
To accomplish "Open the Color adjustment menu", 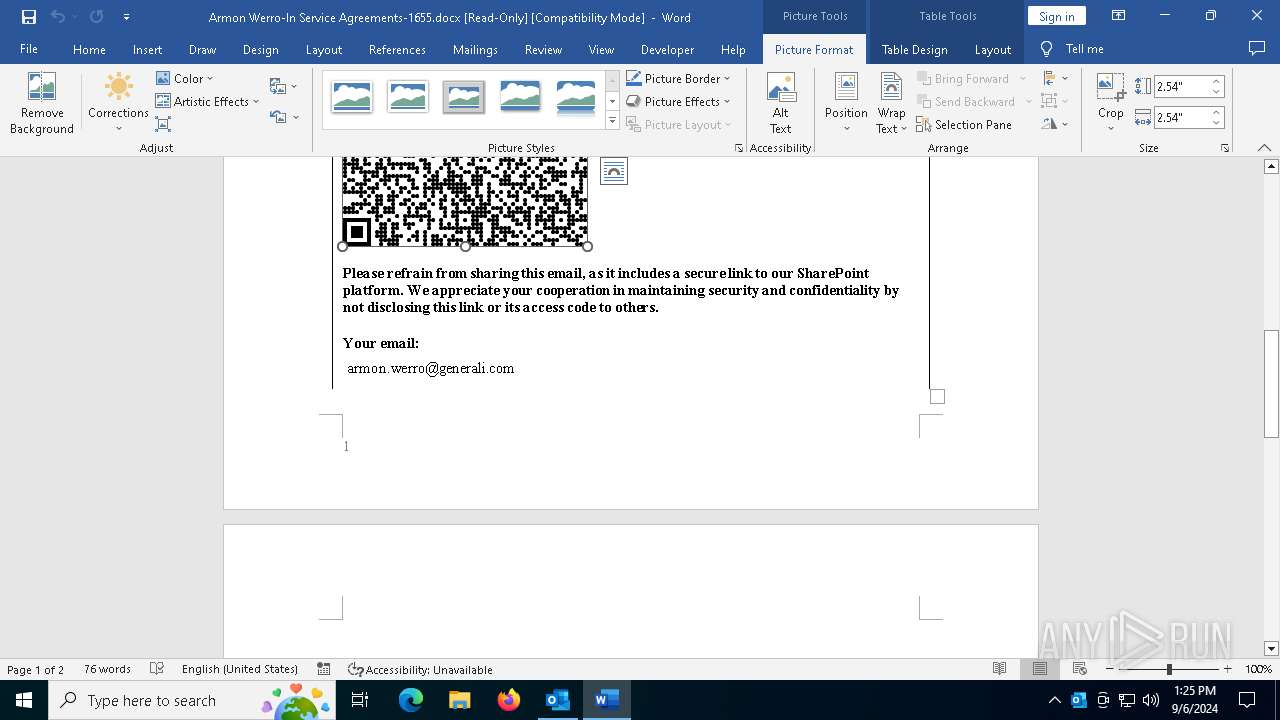I will [184, 79].
